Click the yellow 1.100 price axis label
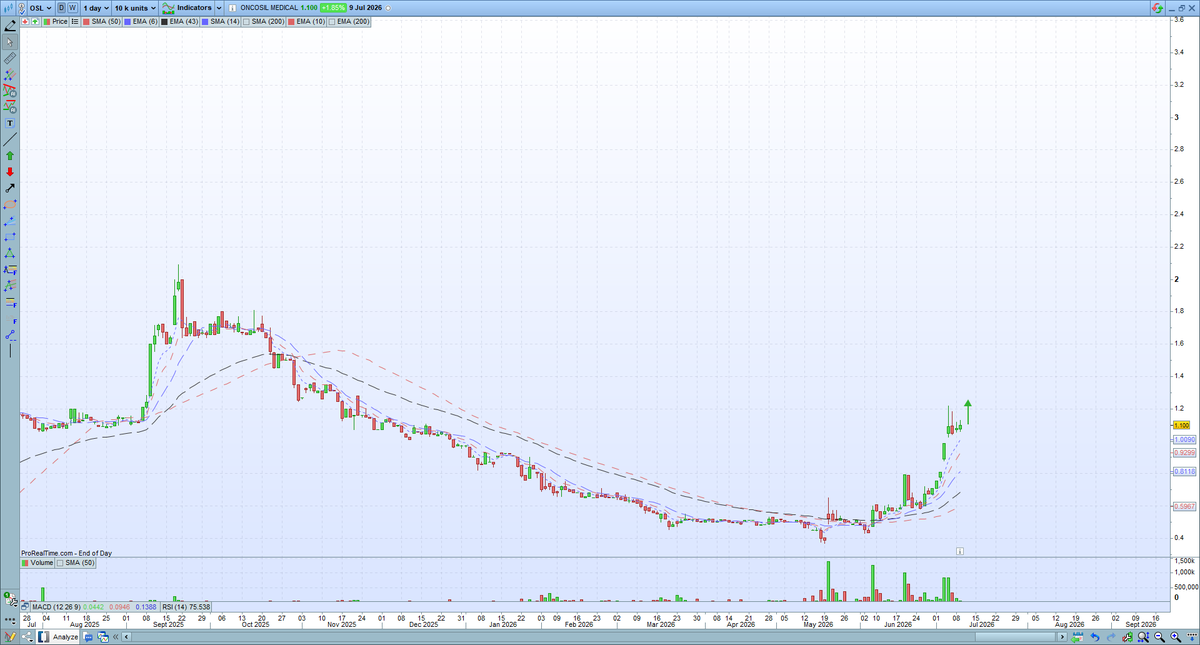 (1180, 426)
